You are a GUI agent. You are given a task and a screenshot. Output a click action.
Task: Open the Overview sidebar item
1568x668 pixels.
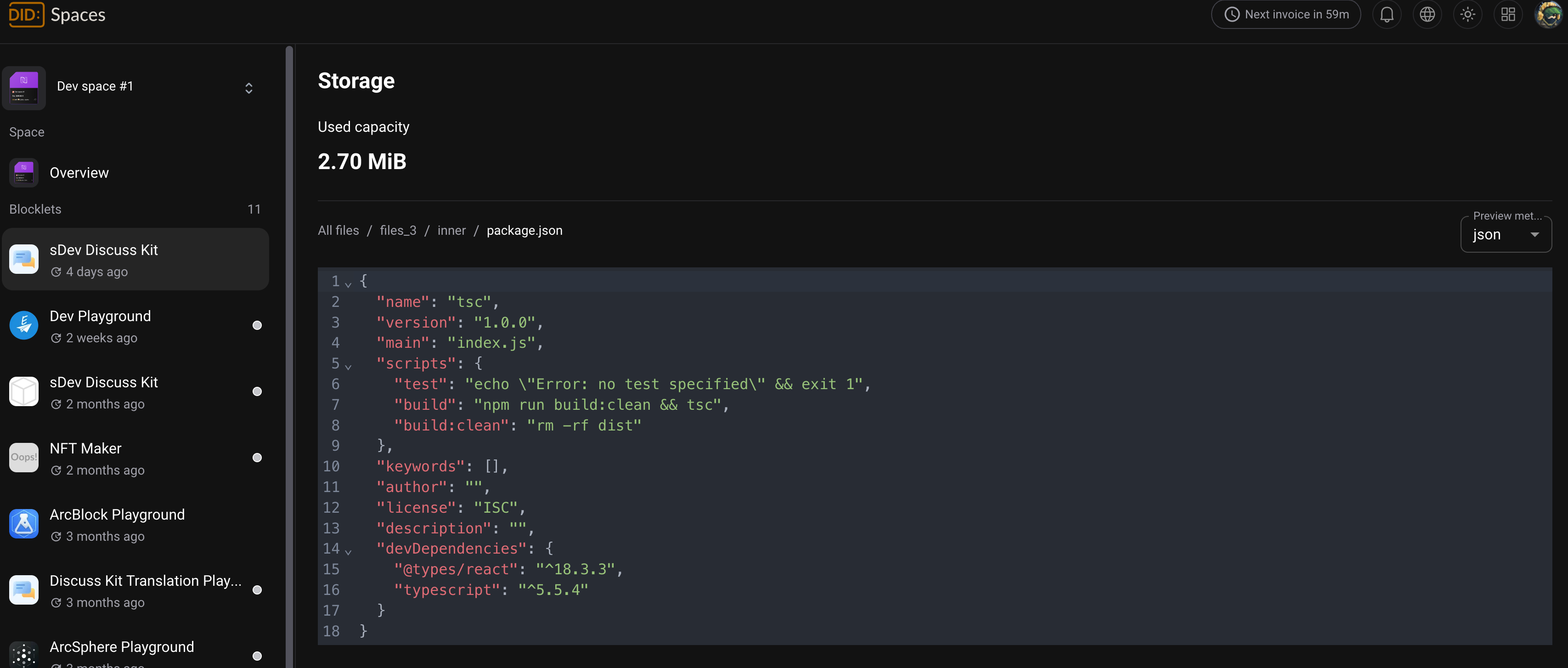79,173
